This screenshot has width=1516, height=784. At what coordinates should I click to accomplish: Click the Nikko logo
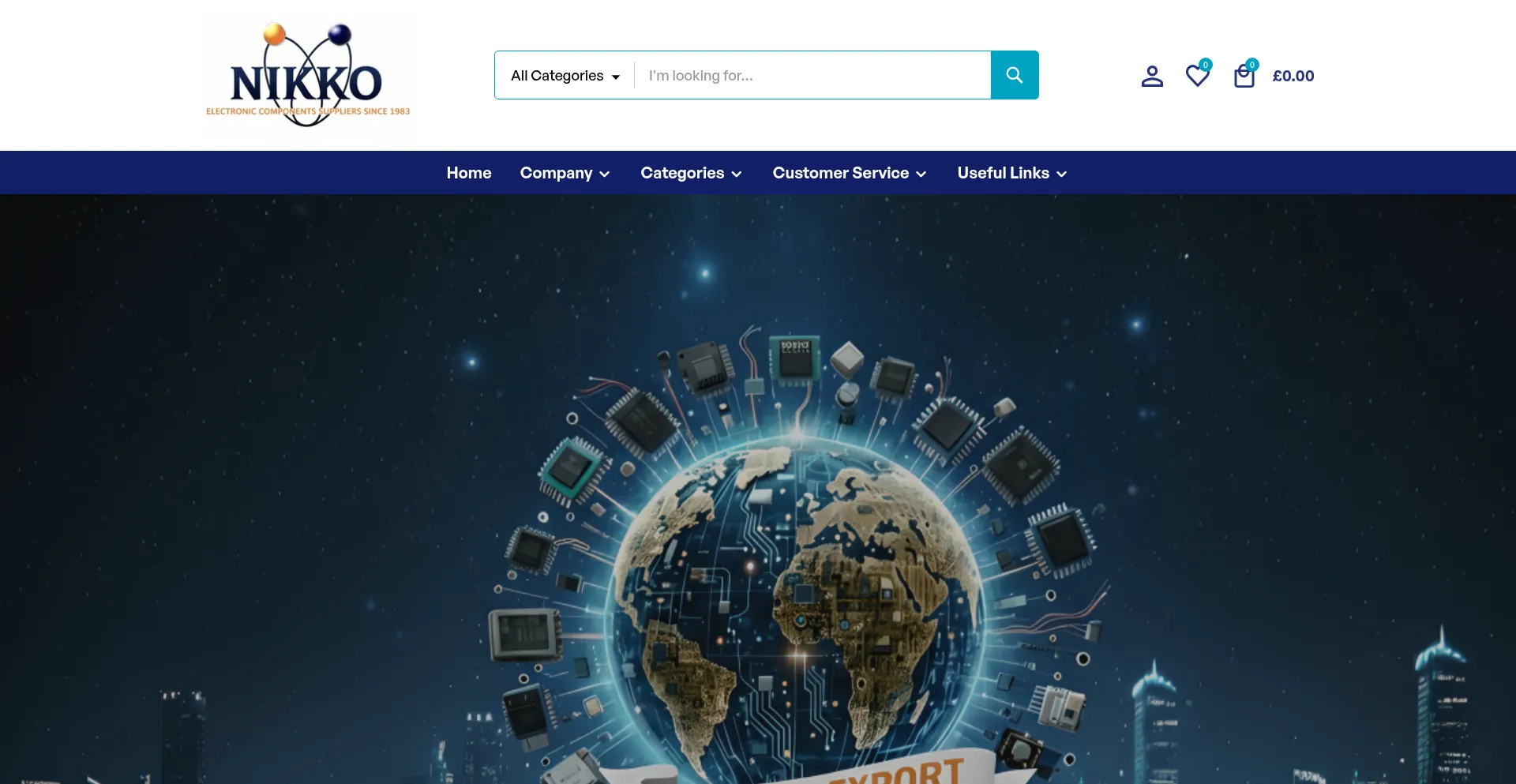[x=308, y=75]
